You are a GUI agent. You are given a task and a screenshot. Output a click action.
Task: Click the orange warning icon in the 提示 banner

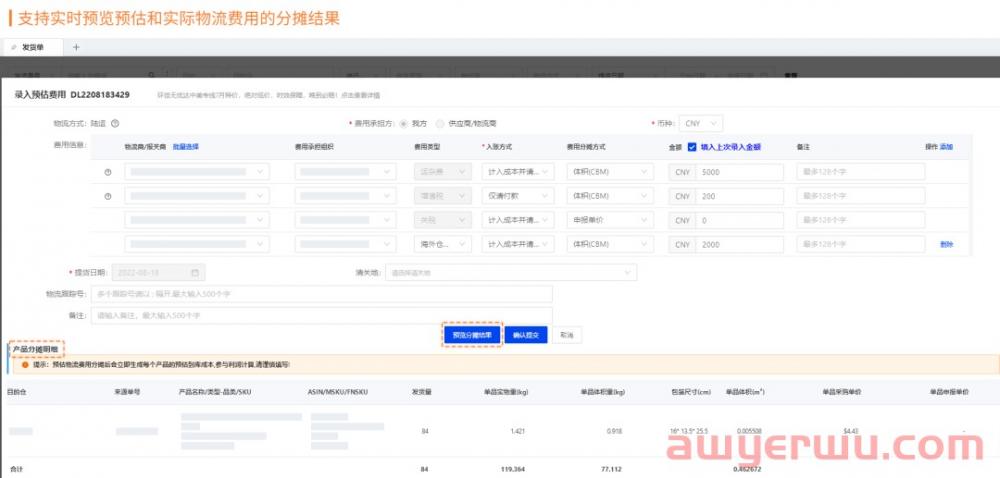point(25,365)
